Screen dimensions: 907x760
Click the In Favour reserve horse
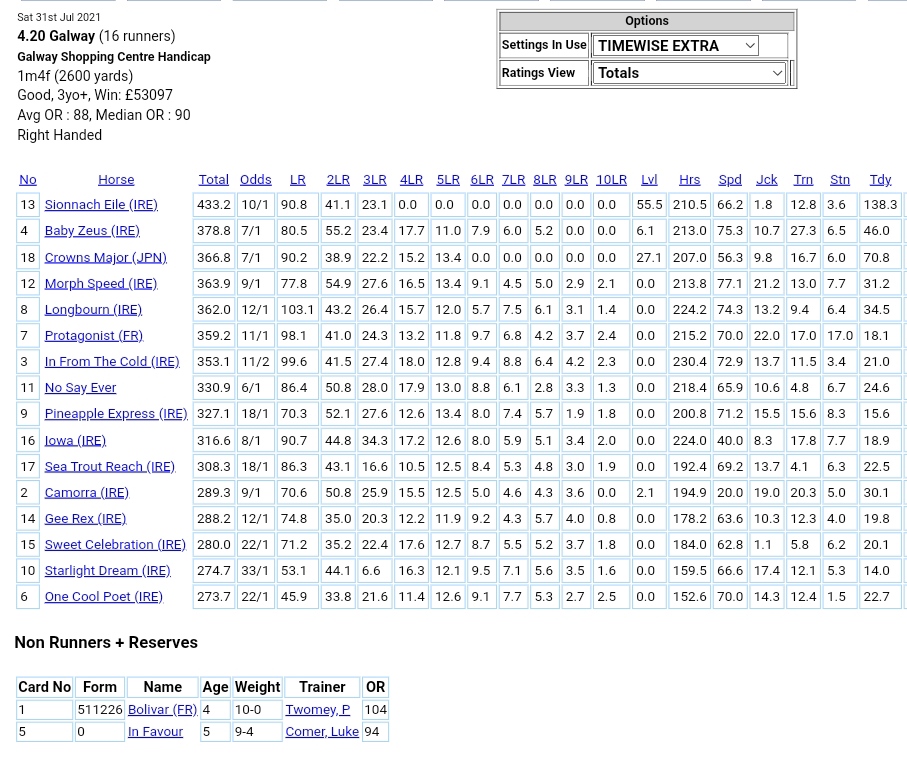pyautogui.click(x=155, y=731)
